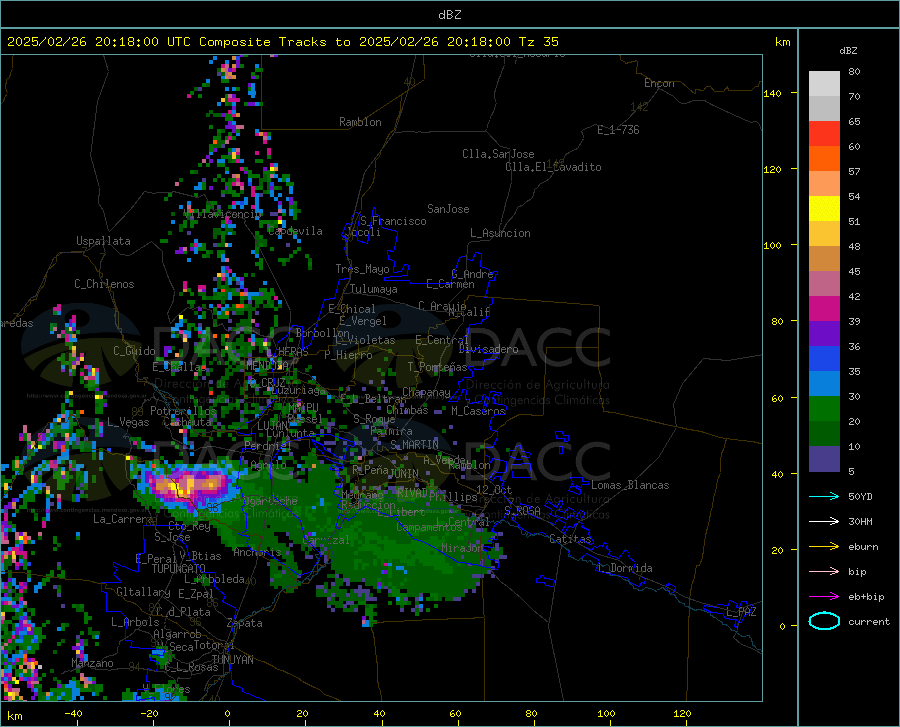Click the 'TUNUYAN' place label
This screenshot has height=727, width=900.
(232, 659)
